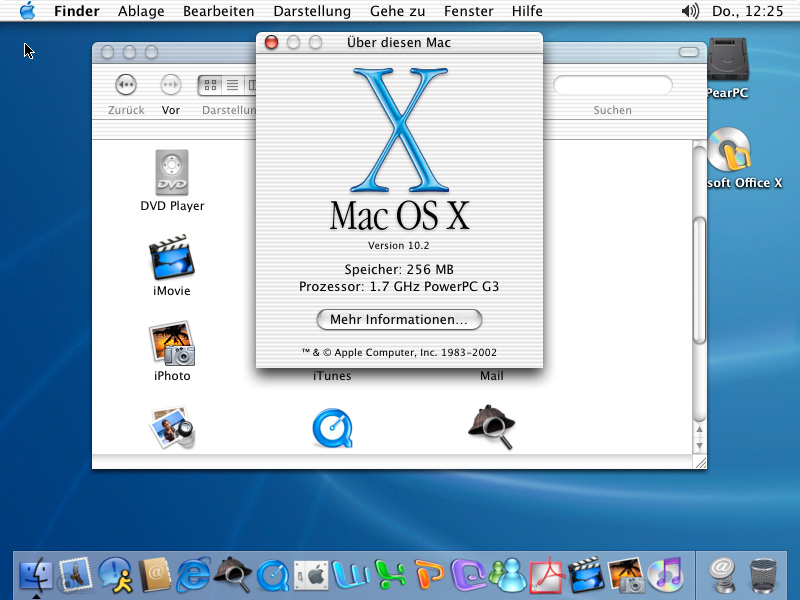Viewport: 800px width, 600px height.
Task: Open the Finder menu
Action: (77, 11)
